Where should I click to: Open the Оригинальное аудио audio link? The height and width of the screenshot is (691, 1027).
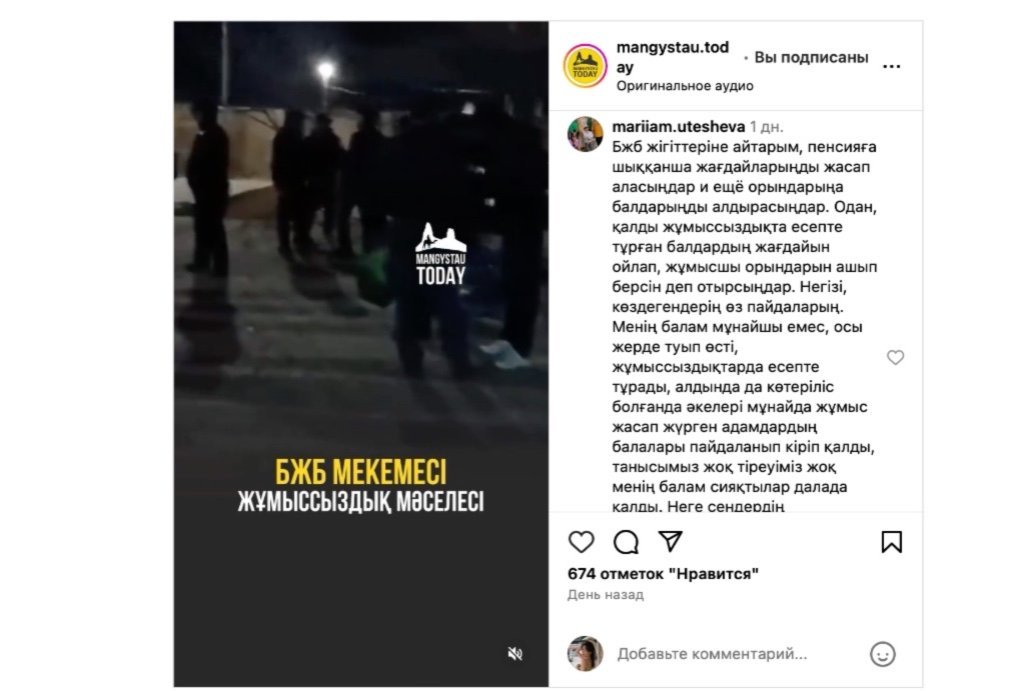point(684,86)
